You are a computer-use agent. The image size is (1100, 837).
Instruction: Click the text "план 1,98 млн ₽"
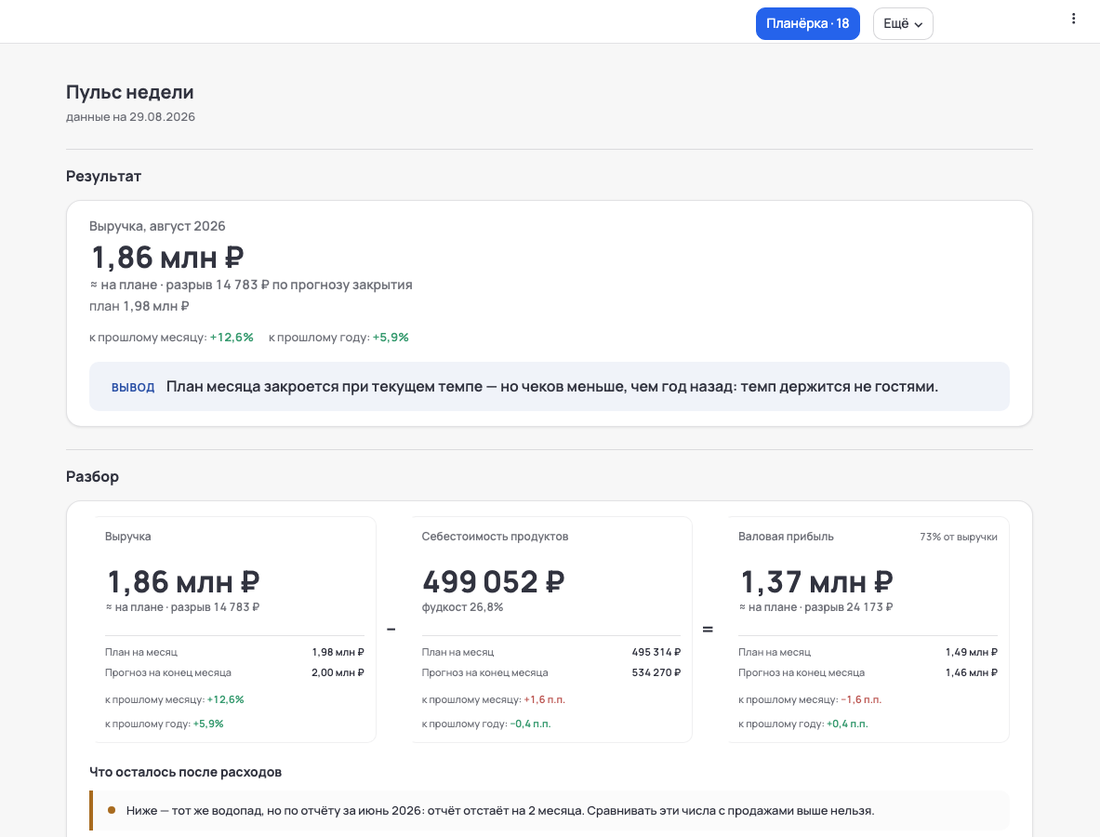click(x=139, y=306)
